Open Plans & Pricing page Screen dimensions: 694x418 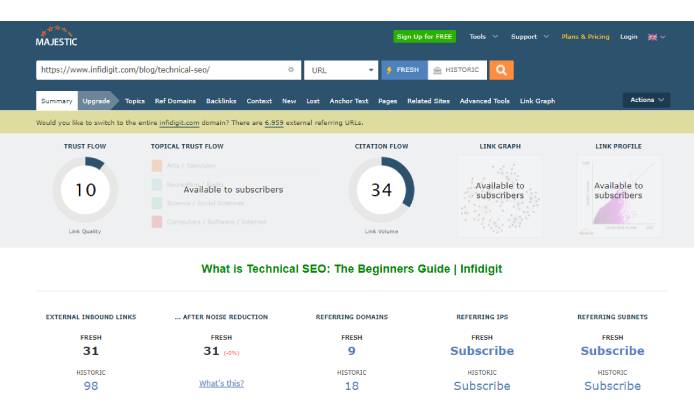tap(585, 37)
